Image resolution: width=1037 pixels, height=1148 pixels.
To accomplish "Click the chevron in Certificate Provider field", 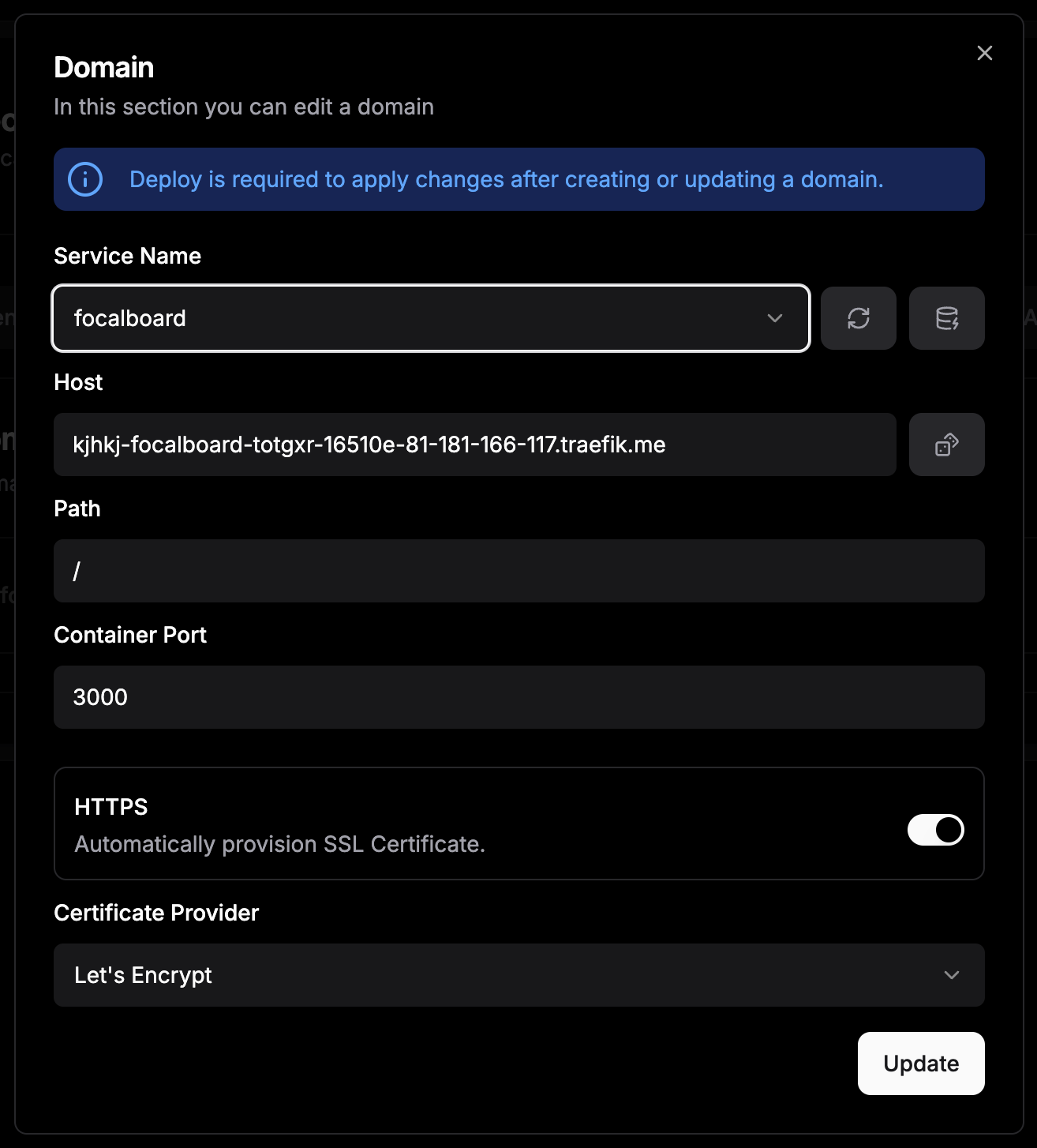I will point(951,975).
